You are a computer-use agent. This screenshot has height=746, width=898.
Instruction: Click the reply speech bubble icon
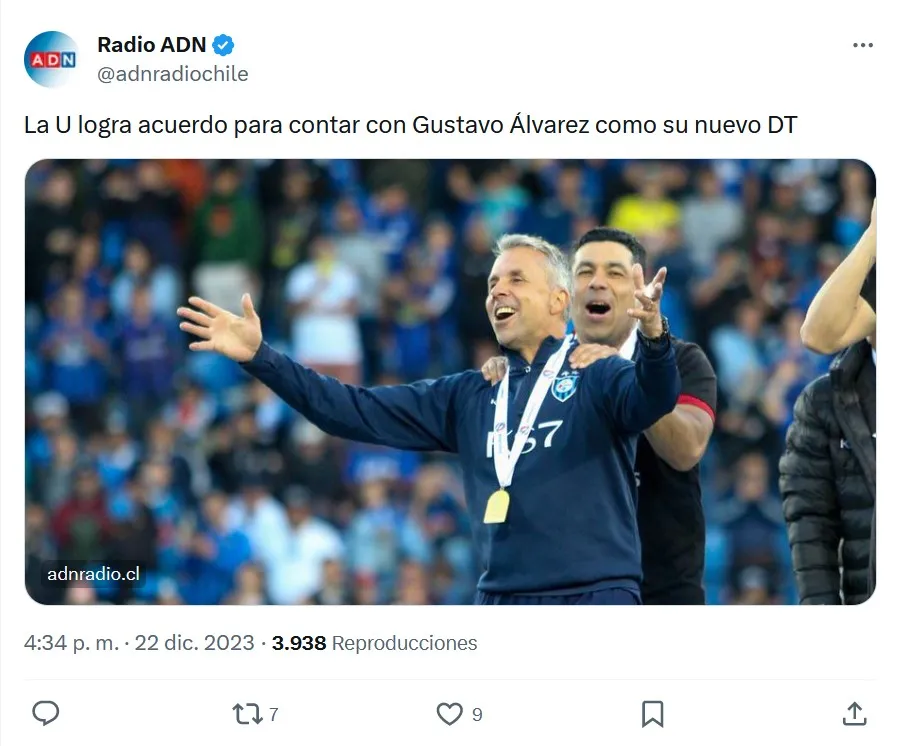click(45, 713)
